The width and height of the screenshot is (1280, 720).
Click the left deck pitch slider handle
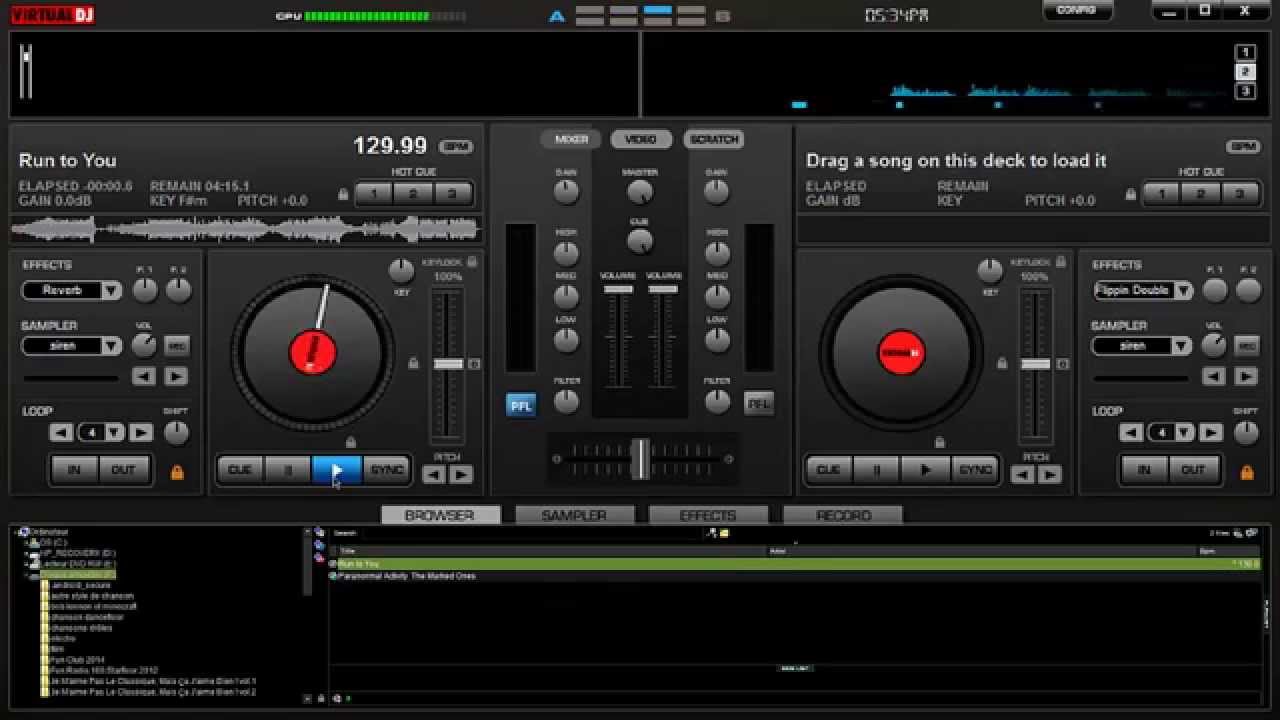click(447, 364)
